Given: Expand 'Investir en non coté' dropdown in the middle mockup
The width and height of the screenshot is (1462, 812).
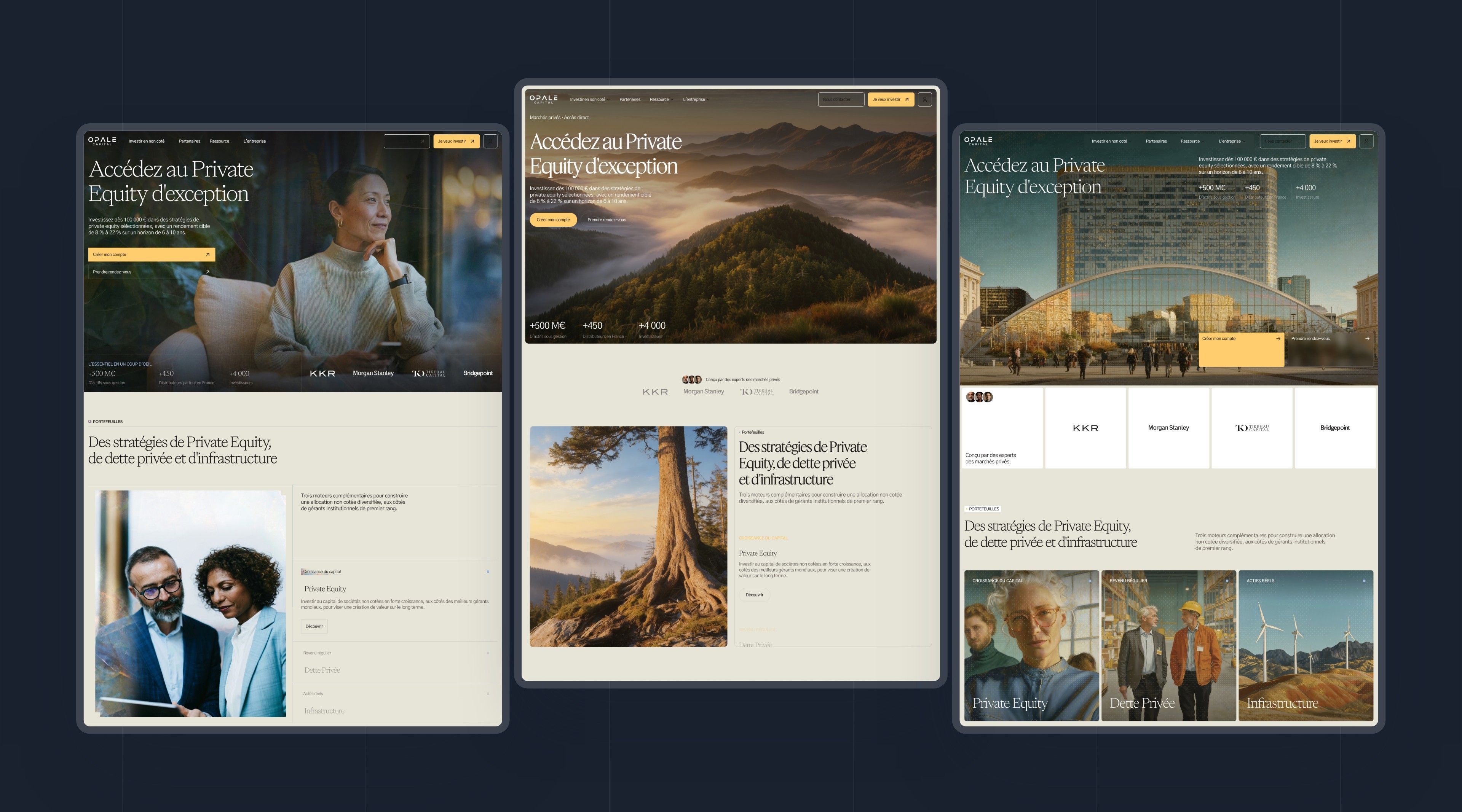Looking at the screenshot, I should tap(590, 99).
